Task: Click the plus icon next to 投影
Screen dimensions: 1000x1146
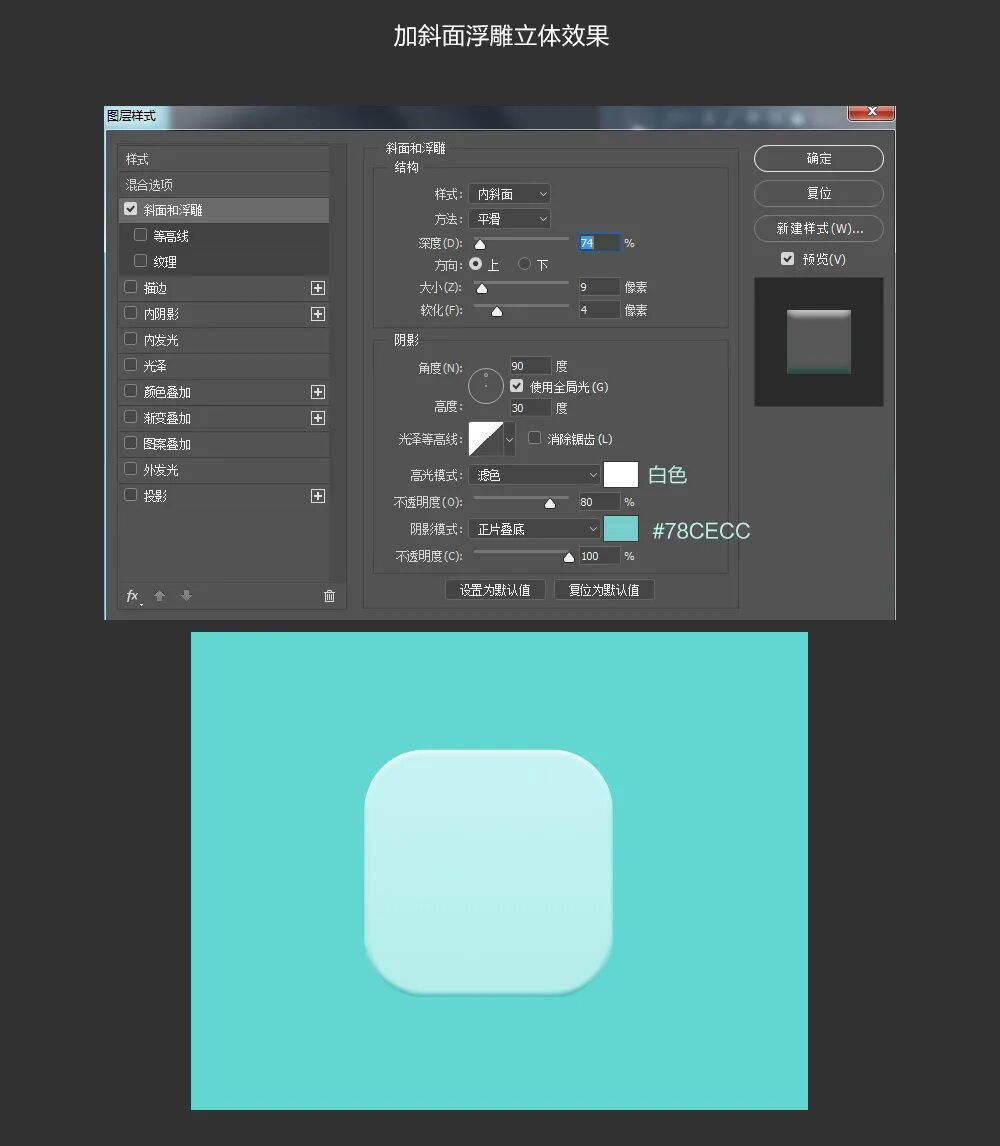Action: point(318,496)
